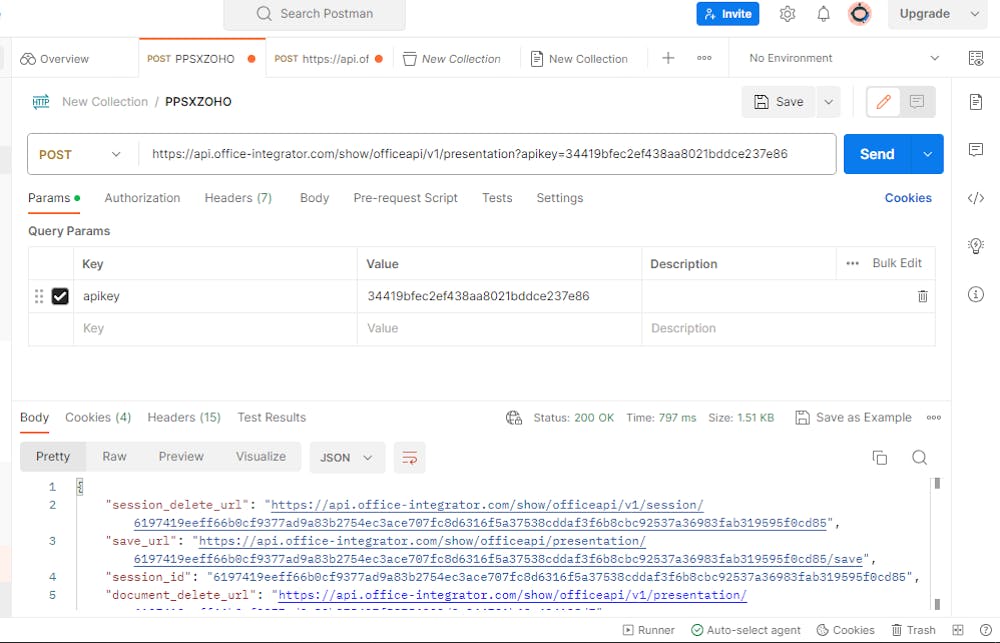This screenshot has width=1000, height=643.
Task: Open the code snippet panel
Action: (976, 198)
